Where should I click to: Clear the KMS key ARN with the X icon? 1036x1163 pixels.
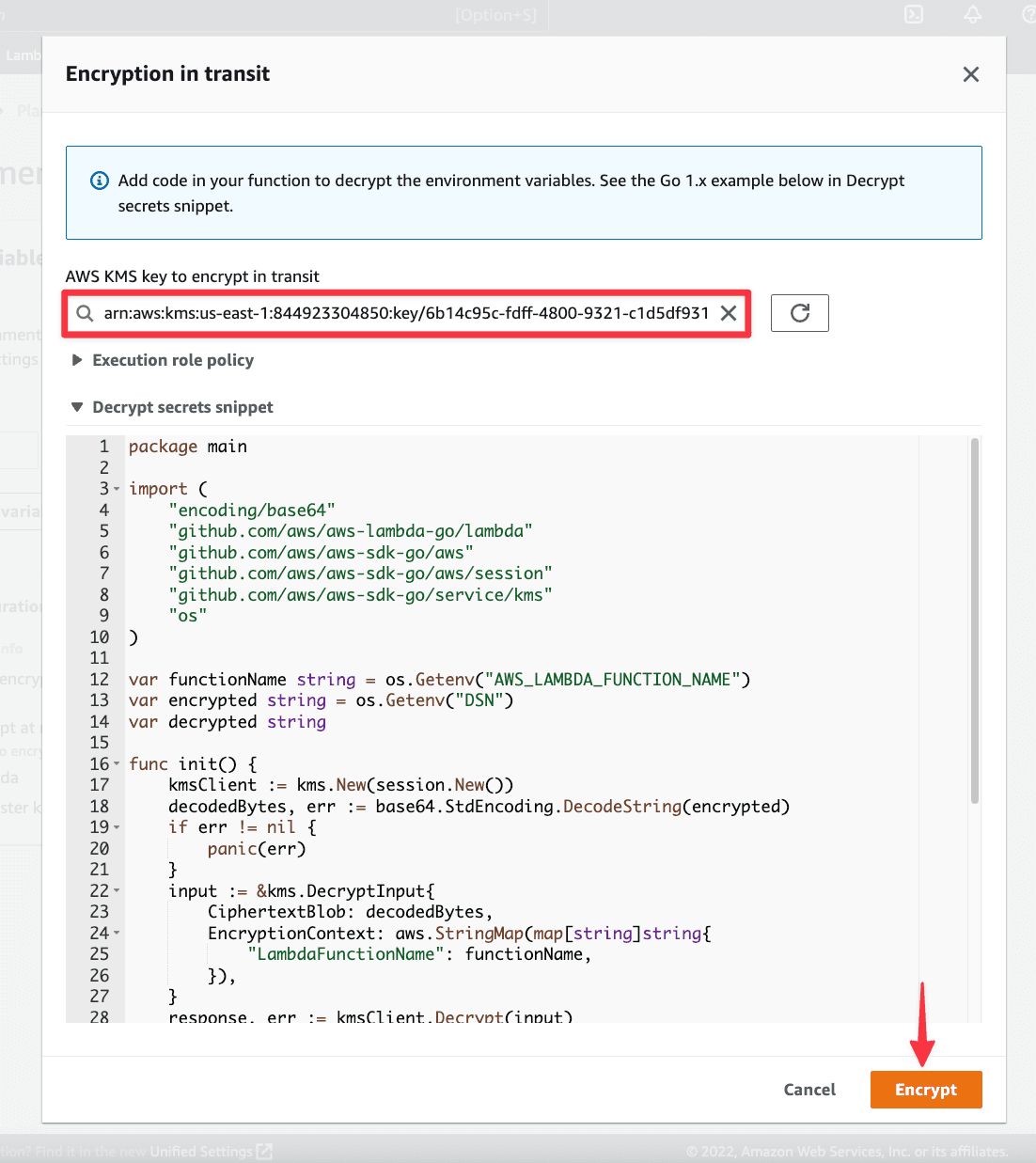tap(729, 313)
